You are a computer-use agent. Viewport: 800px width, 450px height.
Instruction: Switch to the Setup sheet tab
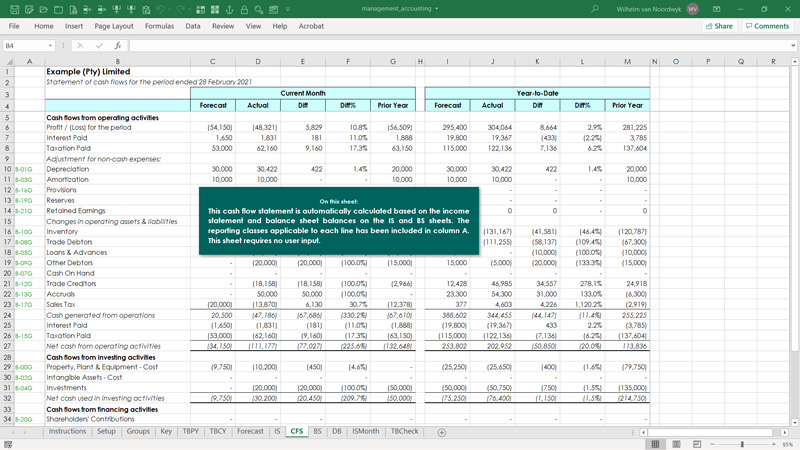(x=106, y=431)
